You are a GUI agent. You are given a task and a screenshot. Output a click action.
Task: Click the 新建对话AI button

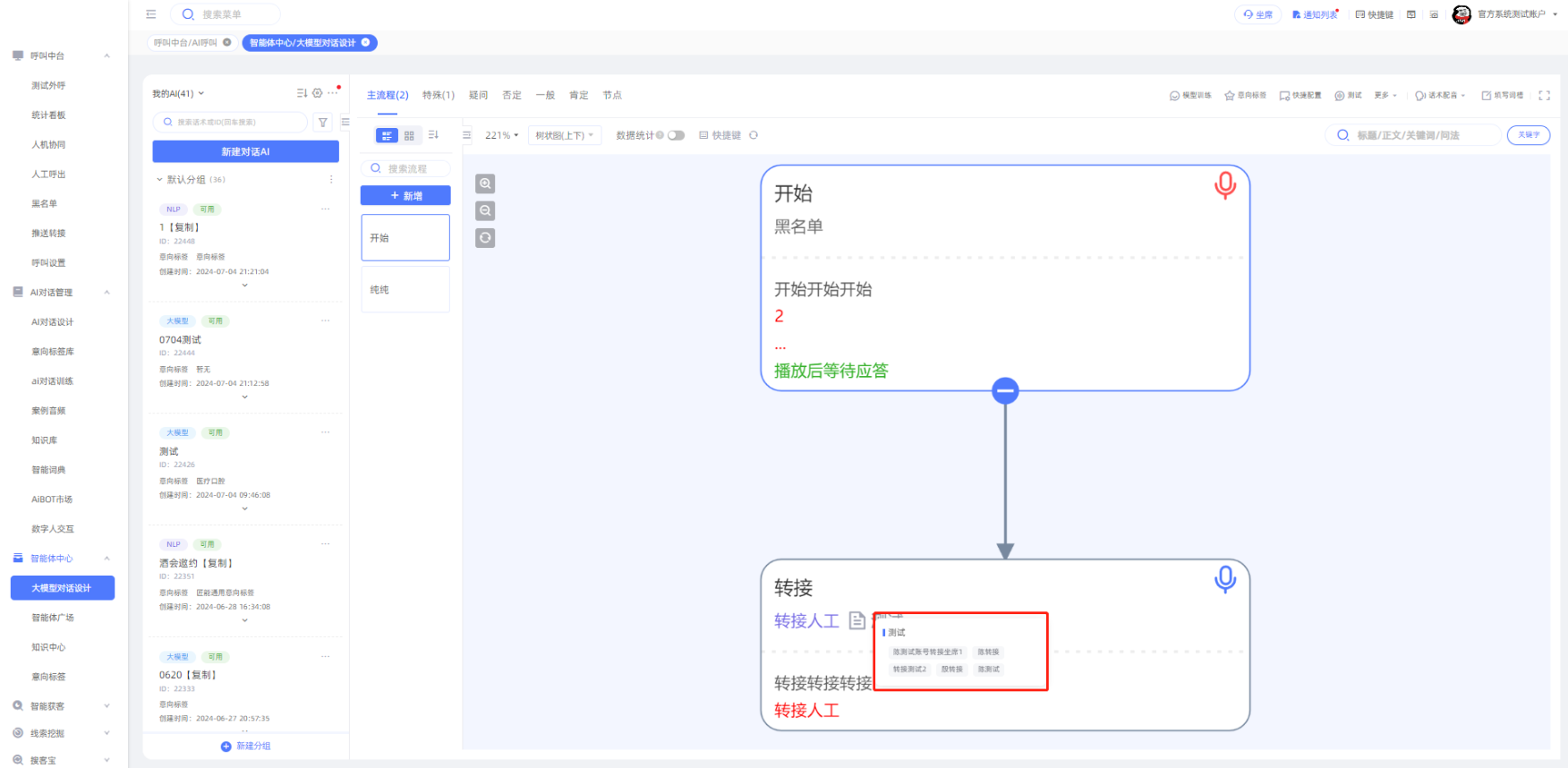[x=245, y=152]
